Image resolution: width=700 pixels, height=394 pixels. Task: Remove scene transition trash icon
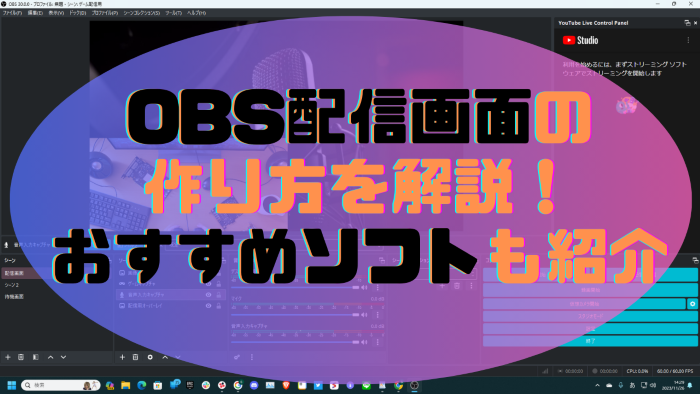point(457,286)
